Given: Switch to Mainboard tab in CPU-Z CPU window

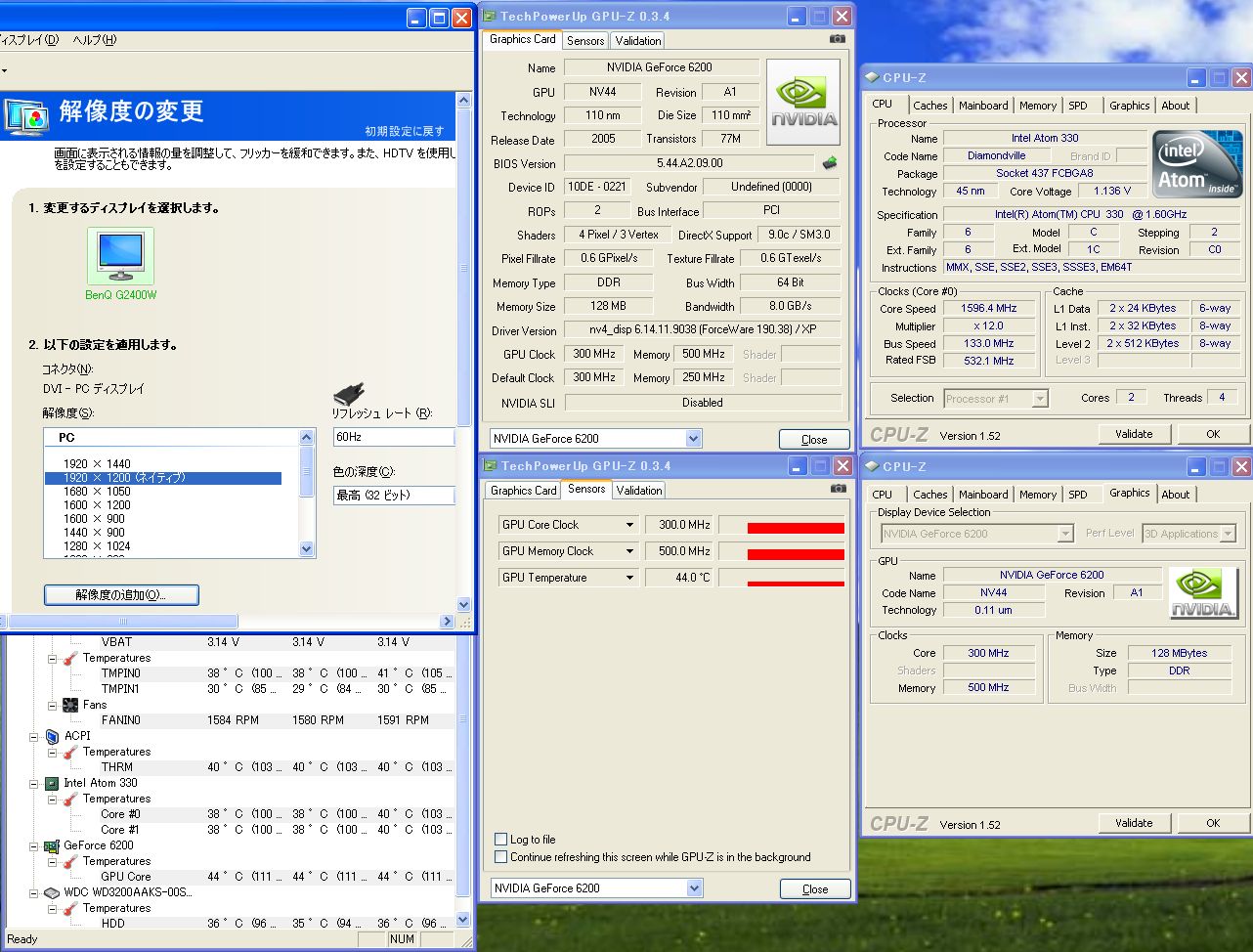Looking at the screenshot, I should coord(983,106).
